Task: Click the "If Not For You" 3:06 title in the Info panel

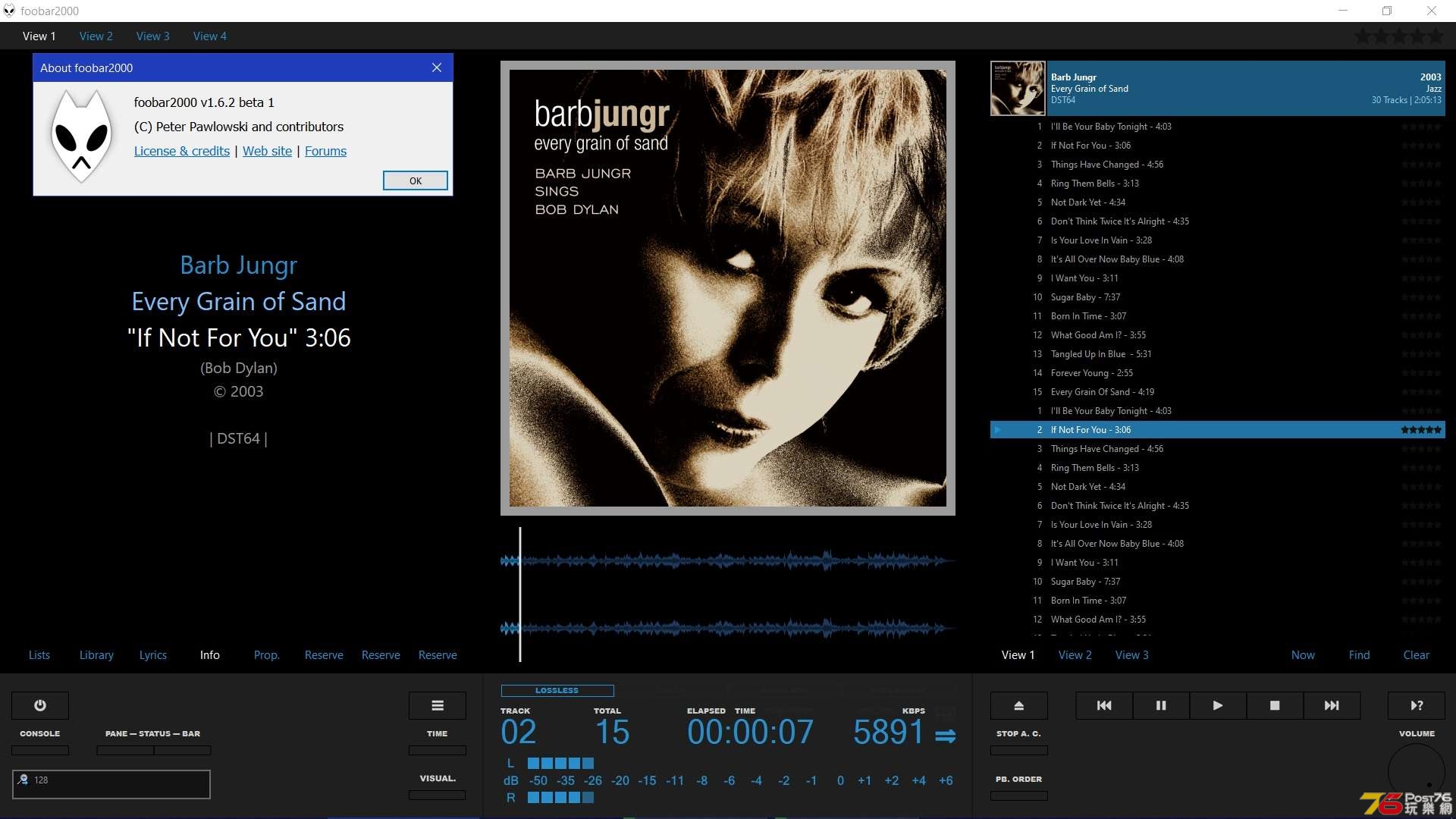Action: pos(239,337)
